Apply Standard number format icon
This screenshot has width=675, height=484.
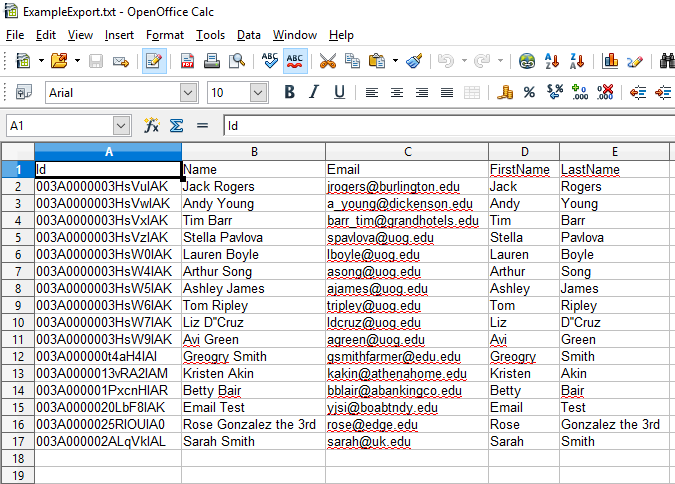(x=555, y=92)
